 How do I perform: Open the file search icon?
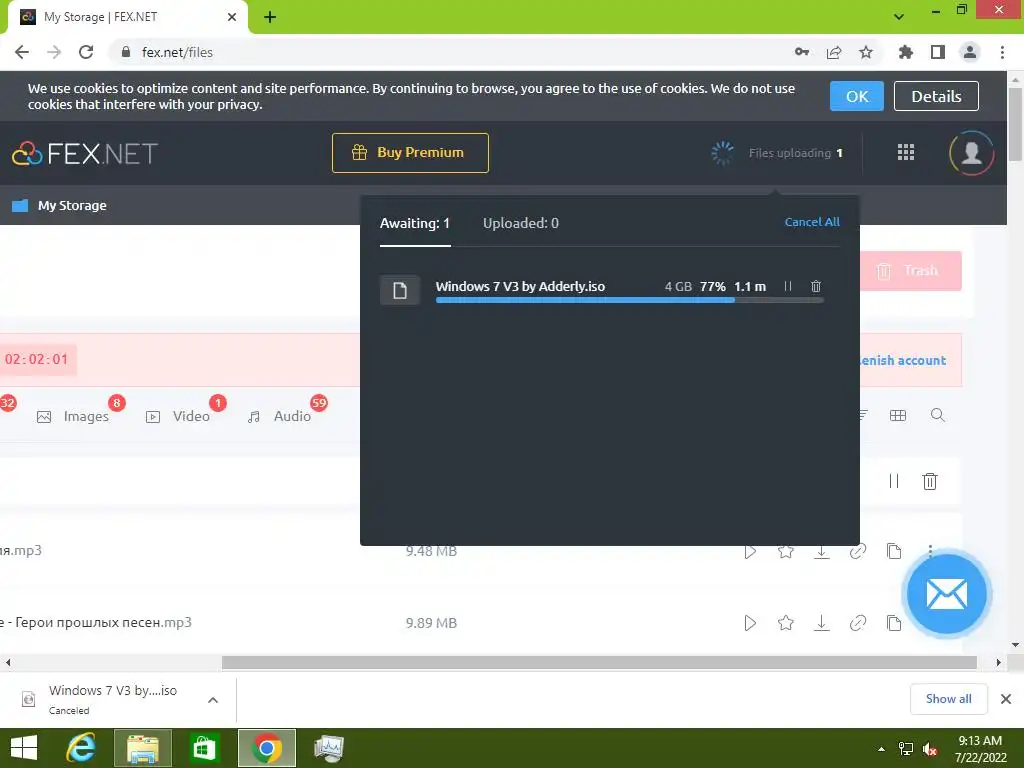[x=937, y=415]
